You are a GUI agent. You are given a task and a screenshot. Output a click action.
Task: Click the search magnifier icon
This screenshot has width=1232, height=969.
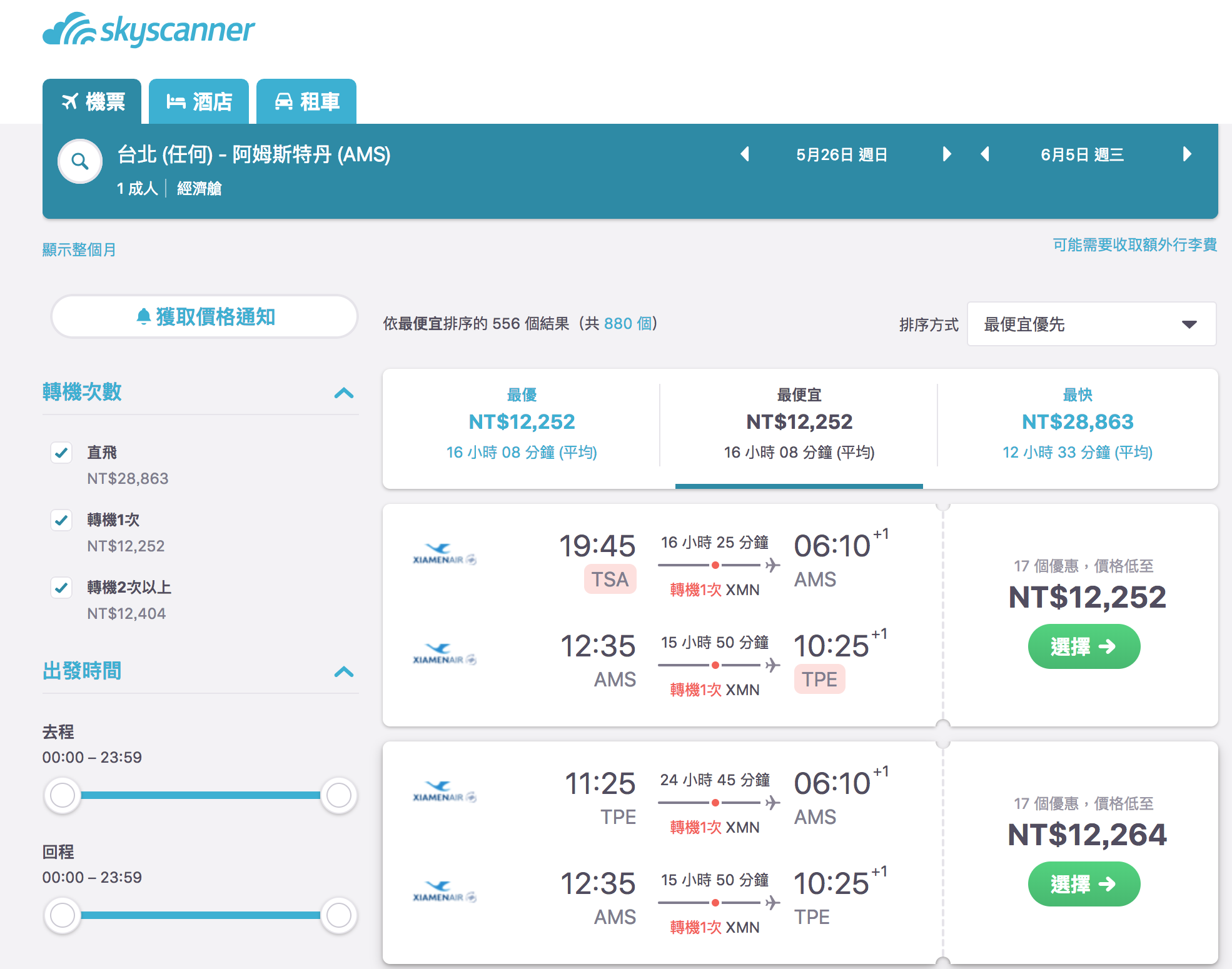79,161
